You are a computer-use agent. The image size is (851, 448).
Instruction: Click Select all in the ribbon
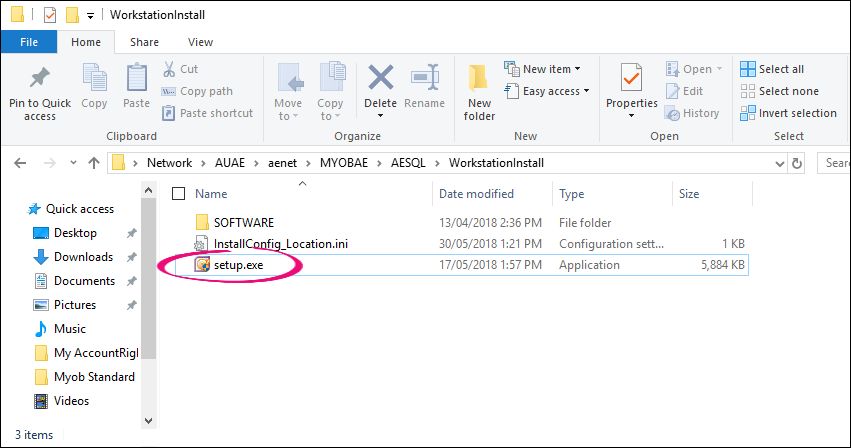(772, 69)
